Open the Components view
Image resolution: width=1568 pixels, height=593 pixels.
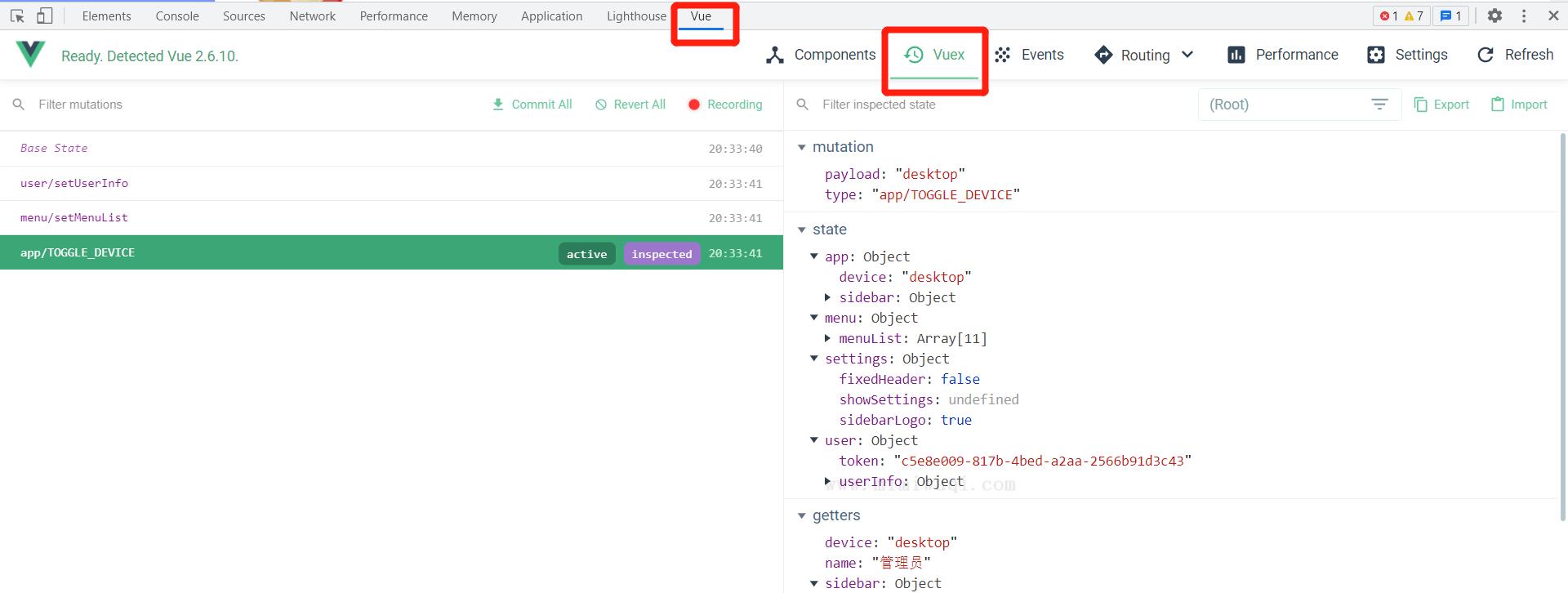tap(821, 55)
